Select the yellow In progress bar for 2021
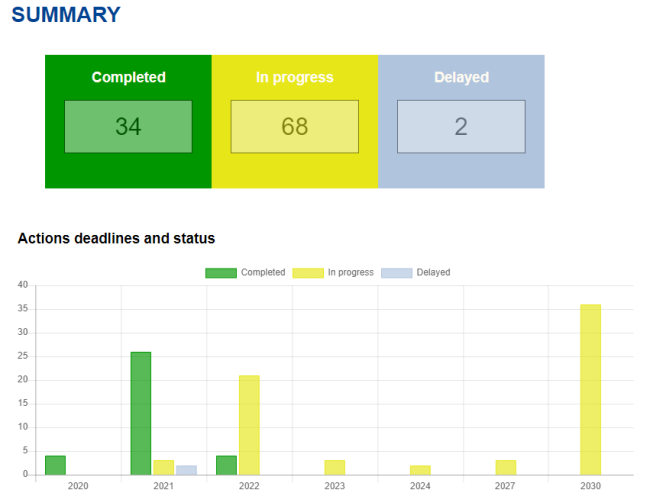The width and height of the screenshot is (650, 500). [x=164, y=468]
